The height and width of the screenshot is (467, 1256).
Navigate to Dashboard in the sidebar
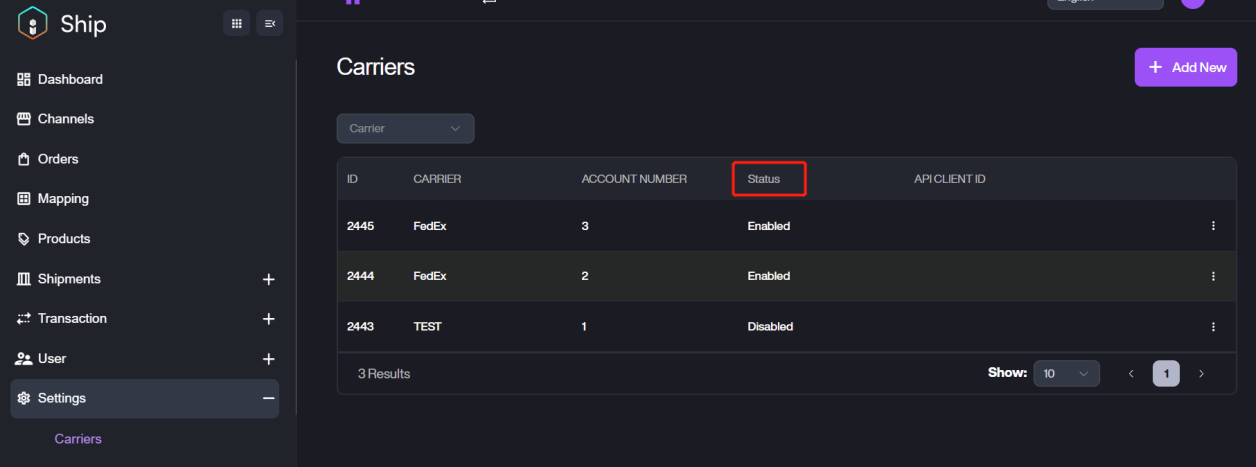70,79
